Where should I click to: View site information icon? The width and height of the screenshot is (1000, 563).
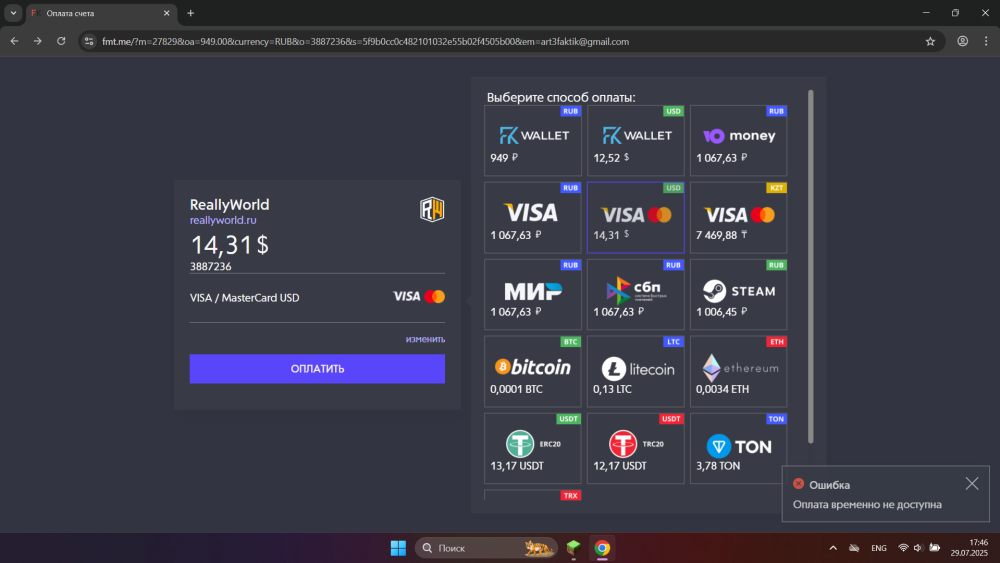[89, 41]
